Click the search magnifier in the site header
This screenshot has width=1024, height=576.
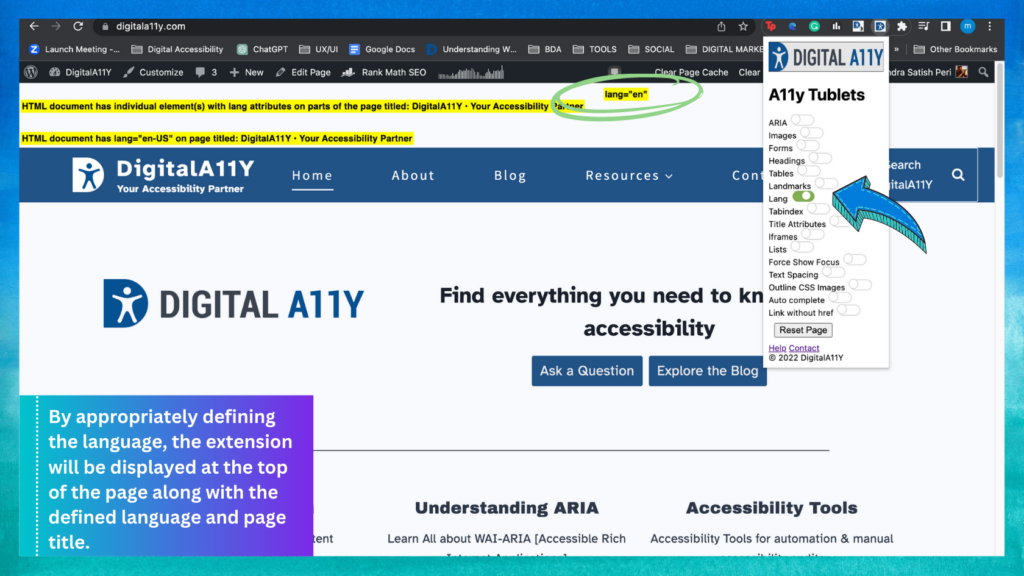tap(958, 175)
